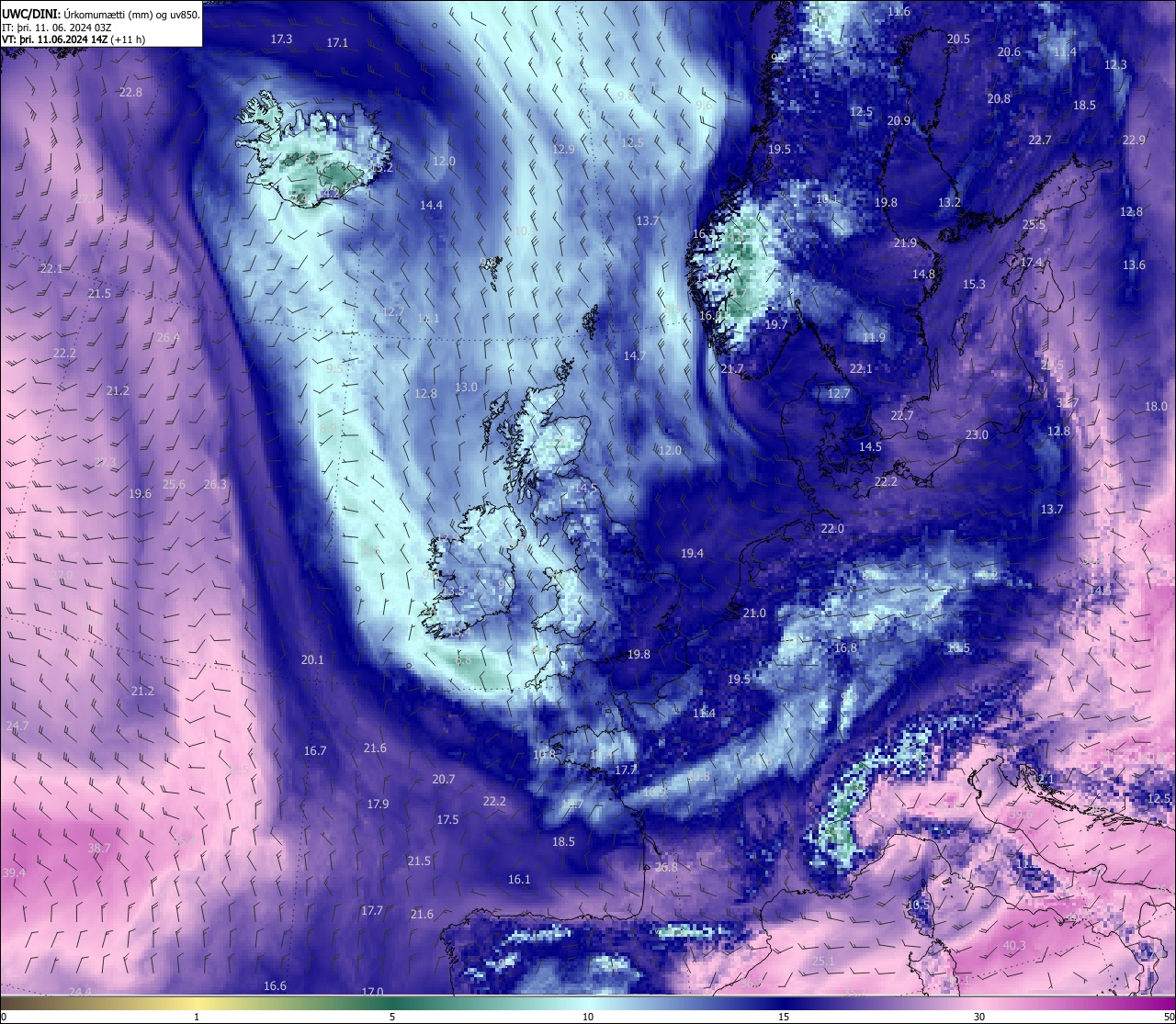Click the 17.1 value north of Iceland

point(337,43)
